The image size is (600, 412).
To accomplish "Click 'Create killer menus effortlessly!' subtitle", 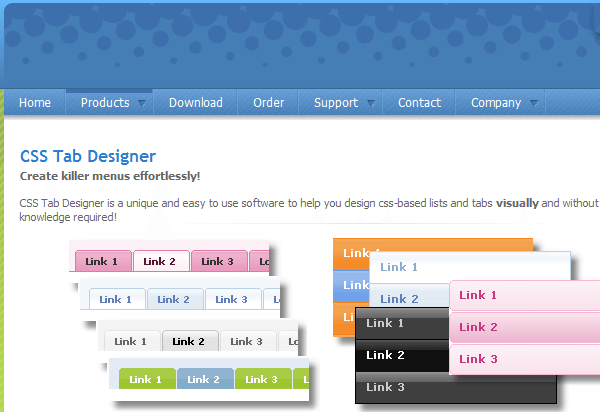I will point(110,176).
